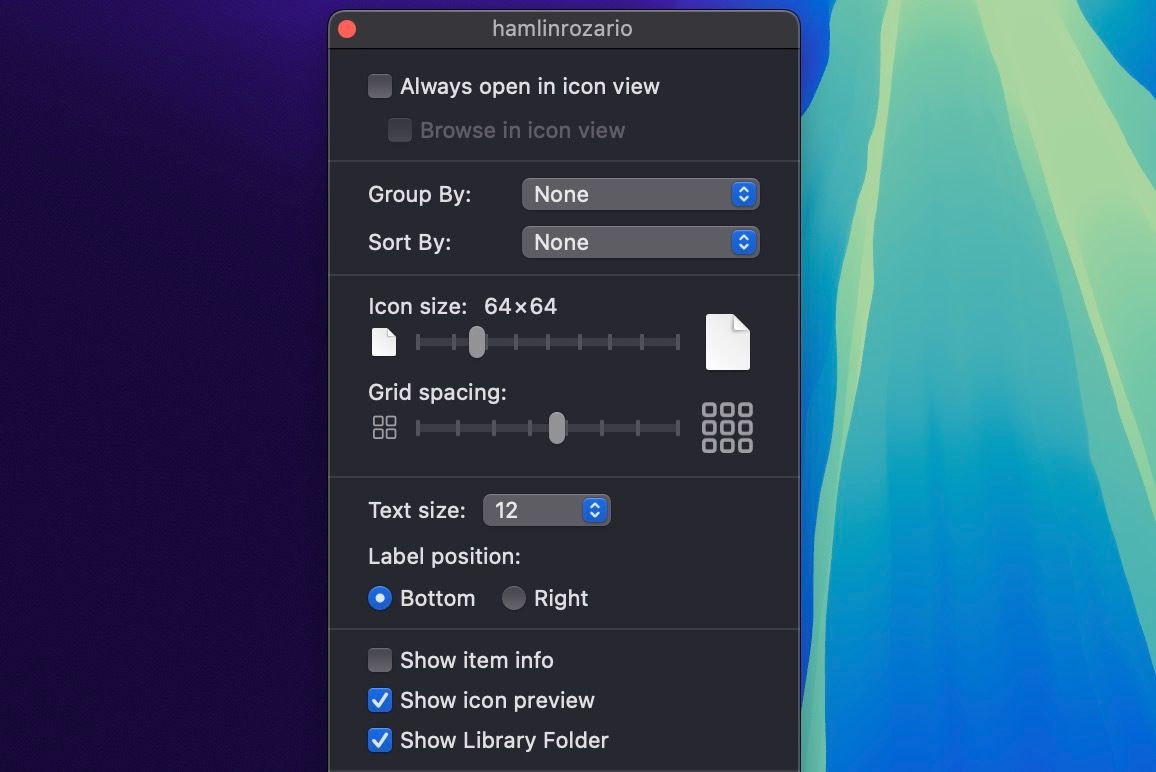Click the stepper arrows on Text size menu

point(594,510)
